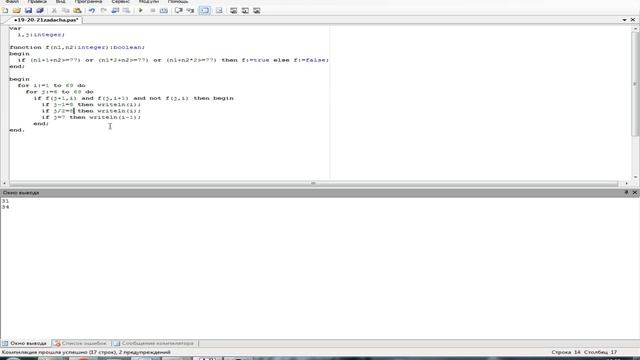Image resolution: width=640 pixels, height=360 pixels.
Task: Open the Правка menu
Action: point(37,2)
